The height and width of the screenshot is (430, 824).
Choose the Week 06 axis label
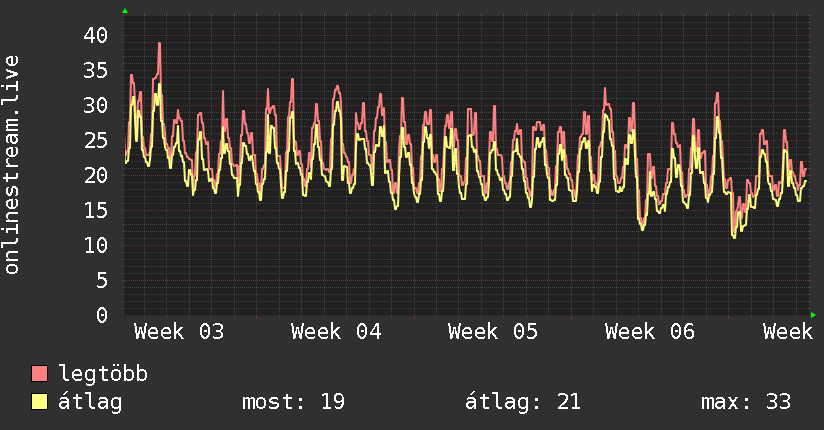click(x=650, y=331)
